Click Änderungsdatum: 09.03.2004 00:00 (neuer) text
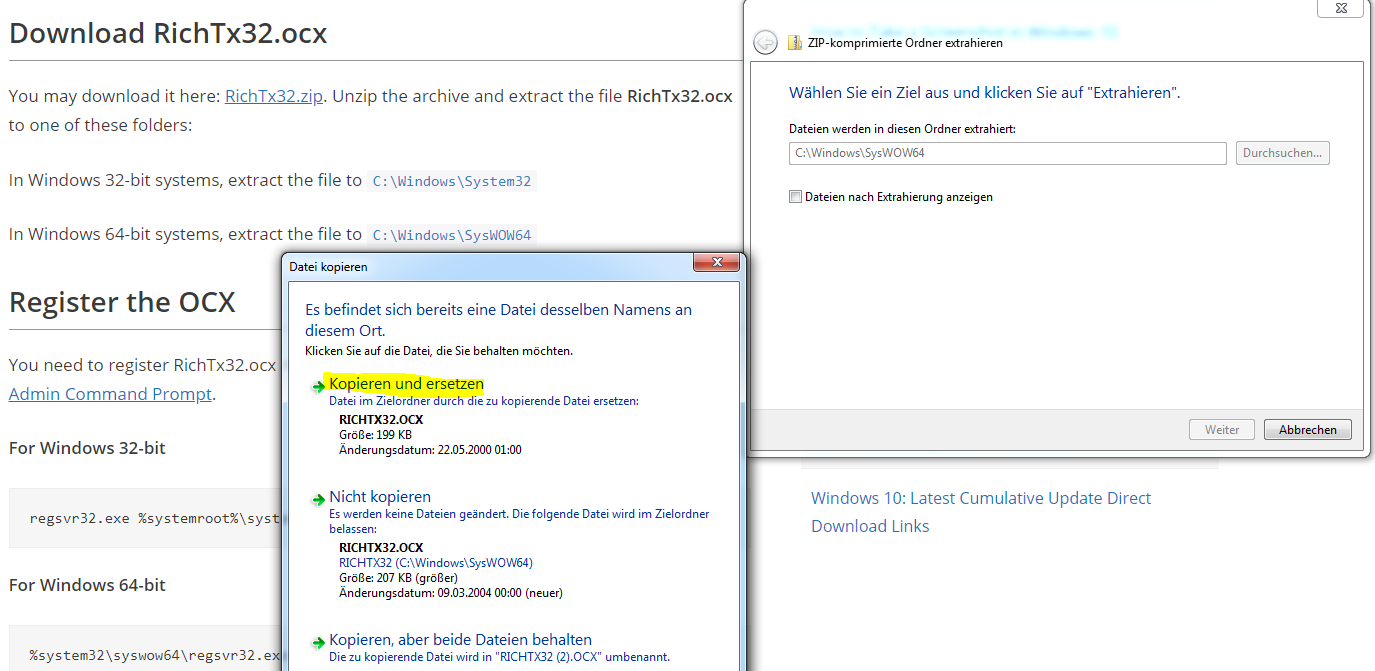This screenshot has height=671, width=1375. 451,593
